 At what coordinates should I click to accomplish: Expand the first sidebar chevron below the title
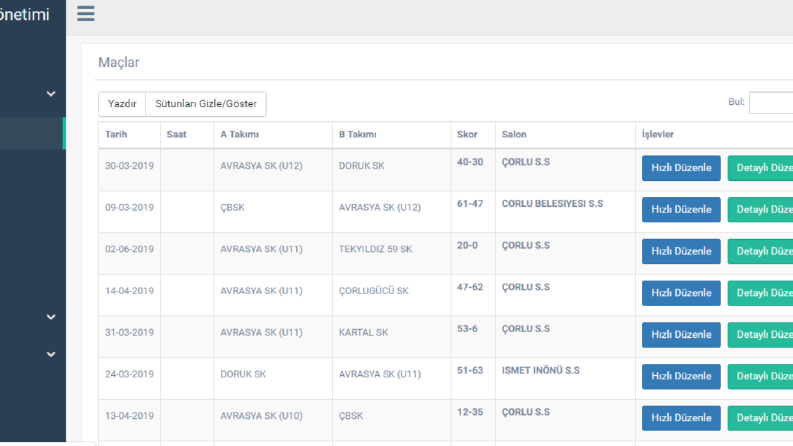(x=51, y=94)
